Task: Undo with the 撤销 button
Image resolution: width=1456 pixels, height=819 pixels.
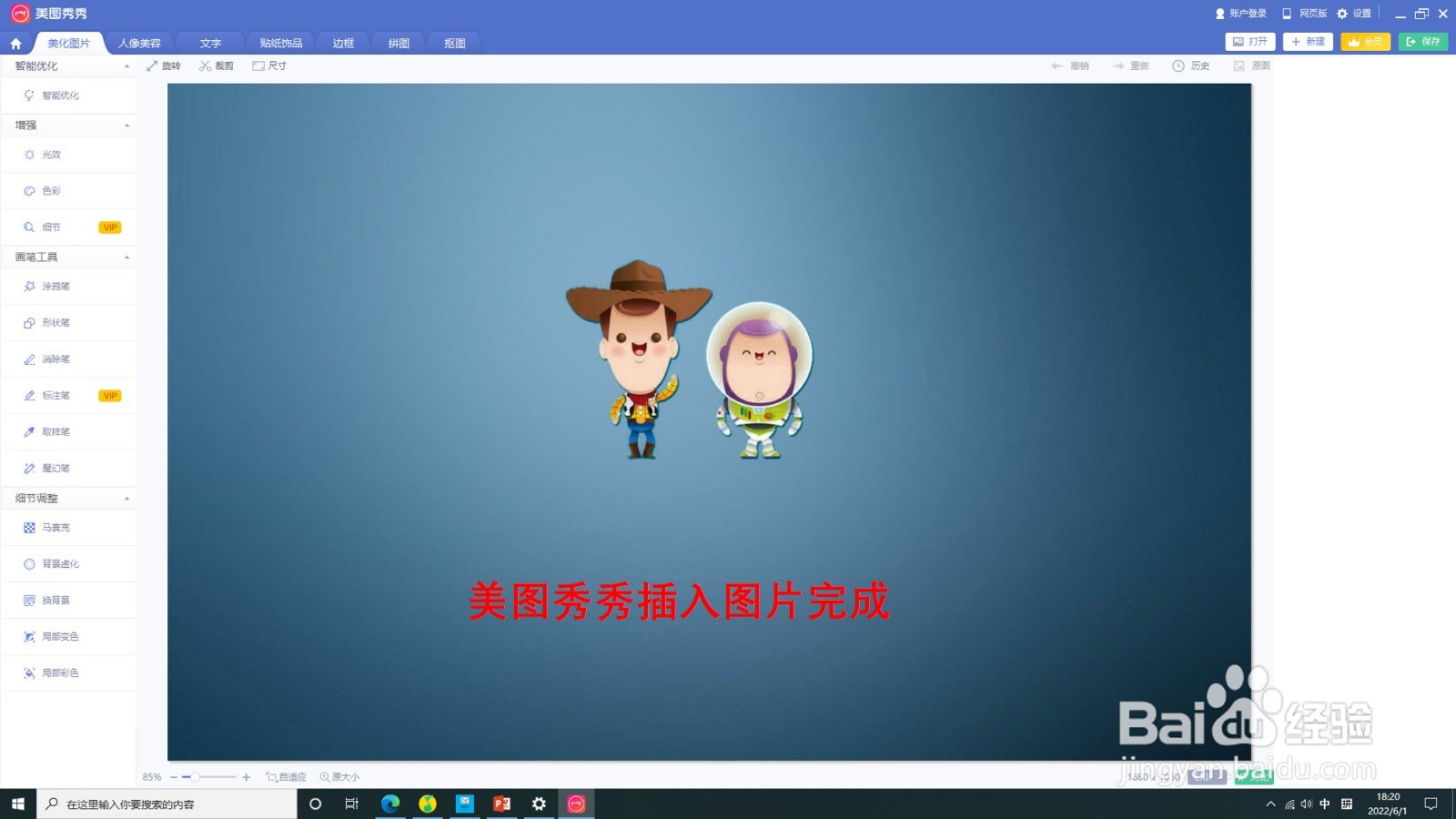Action: (1070, 66)
